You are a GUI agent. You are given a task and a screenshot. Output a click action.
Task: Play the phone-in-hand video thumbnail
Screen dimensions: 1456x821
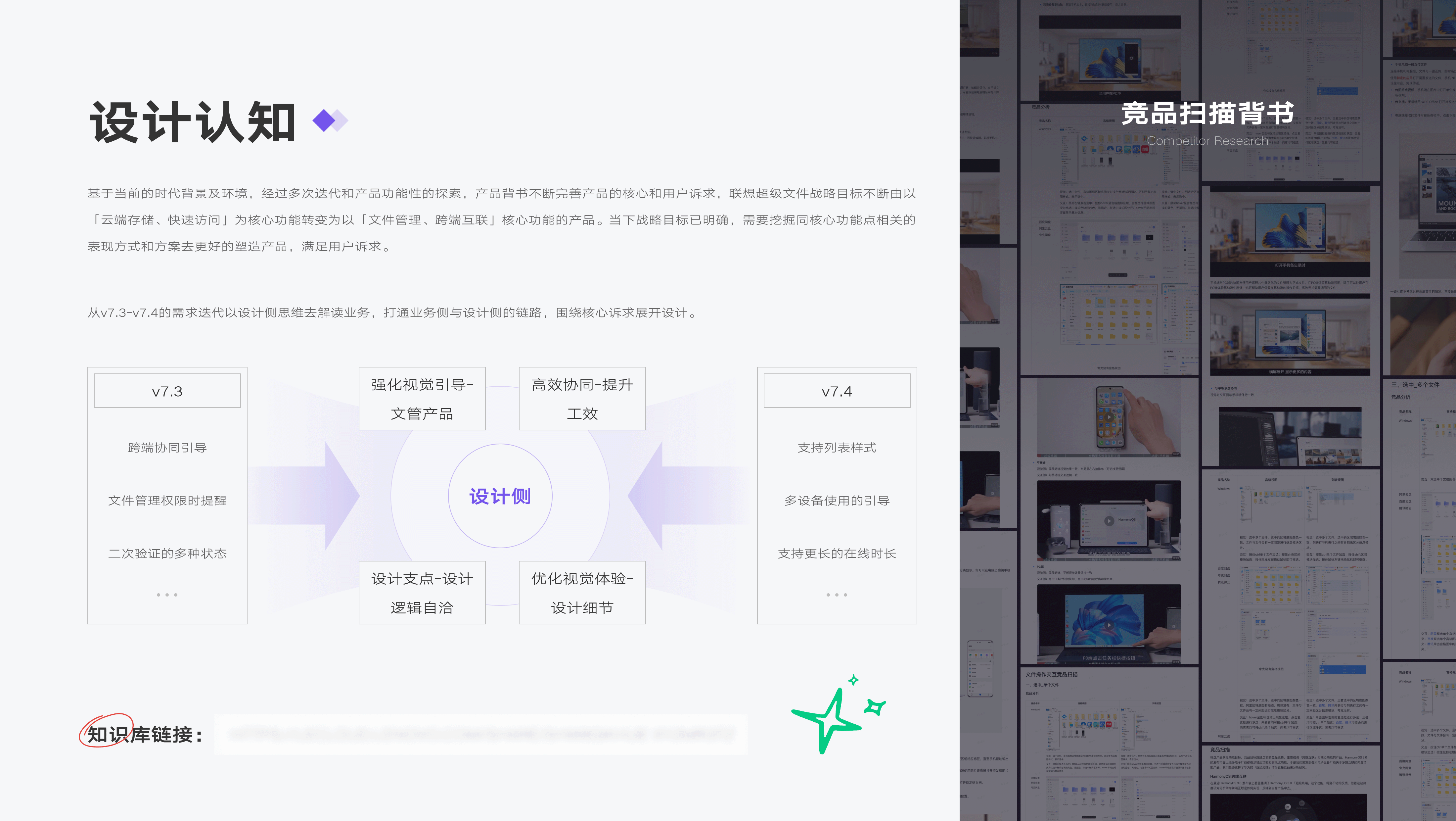coord(1109,417)
